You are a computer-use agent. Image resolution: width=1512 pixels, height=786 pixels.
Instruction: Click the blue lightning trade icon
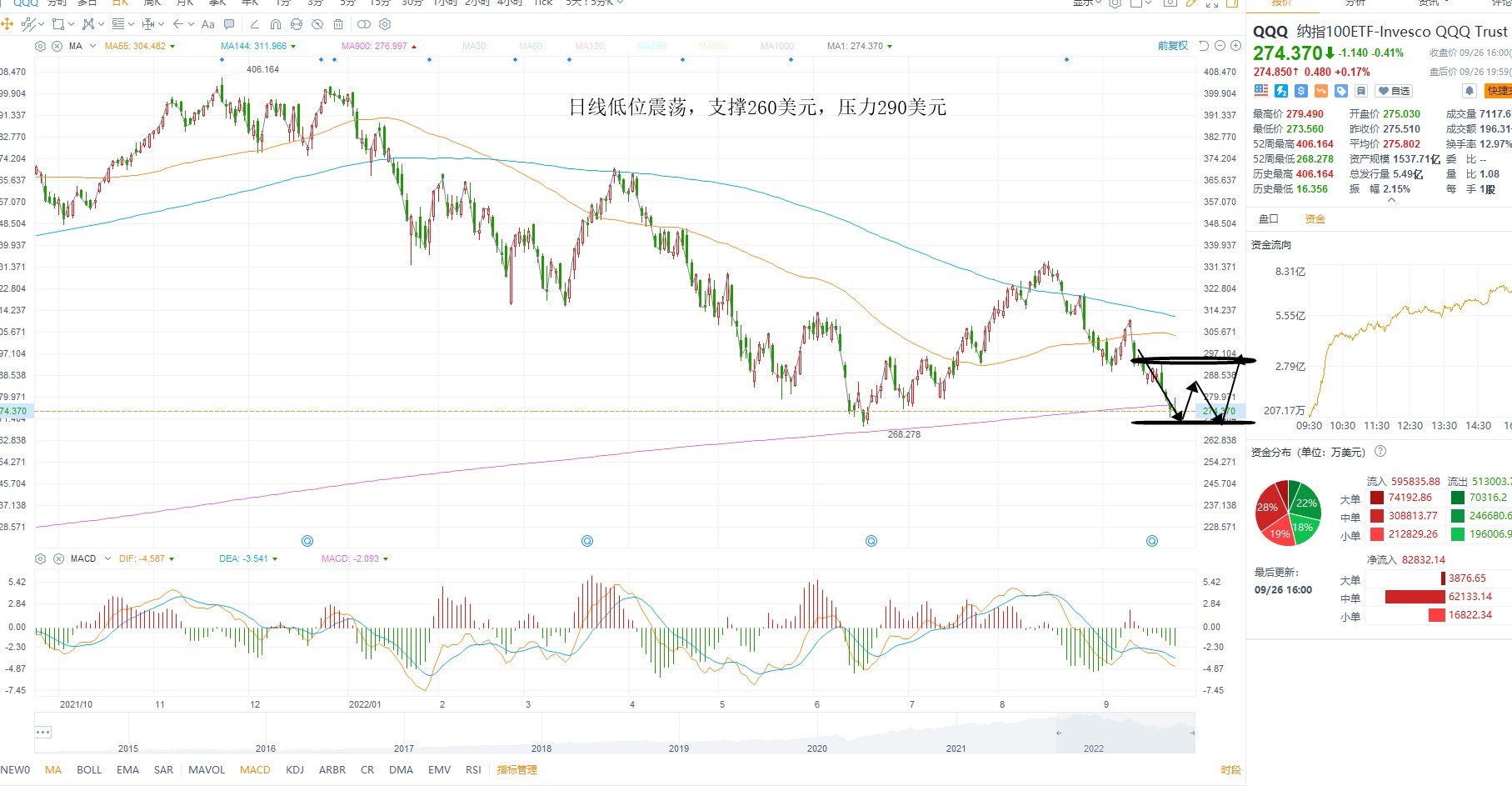coord(1281,91)
